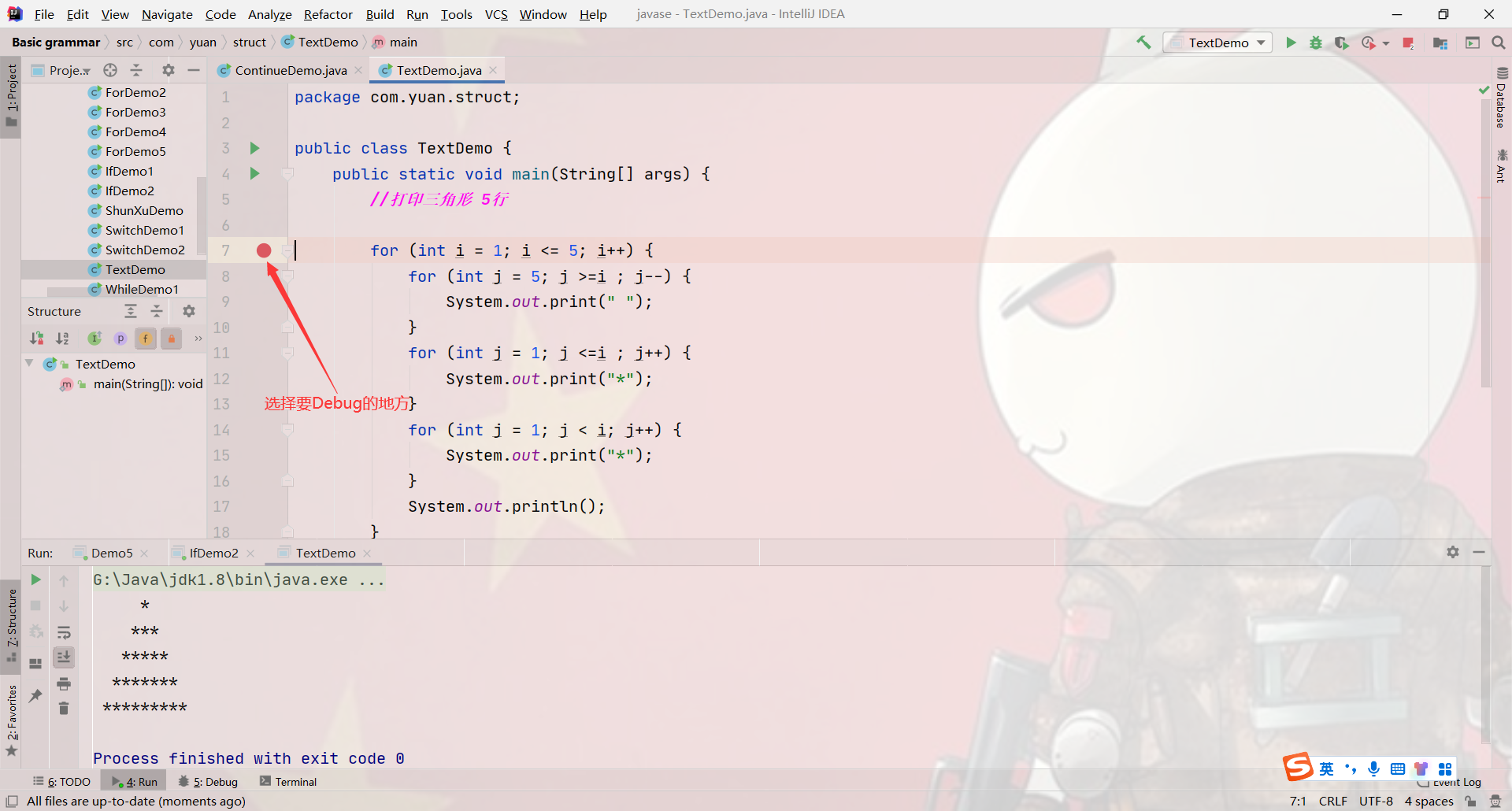This screenshot has width=1512, height=811.
Task: Open profiler options dropdown arrow
Action: (x=1385, y=43)
